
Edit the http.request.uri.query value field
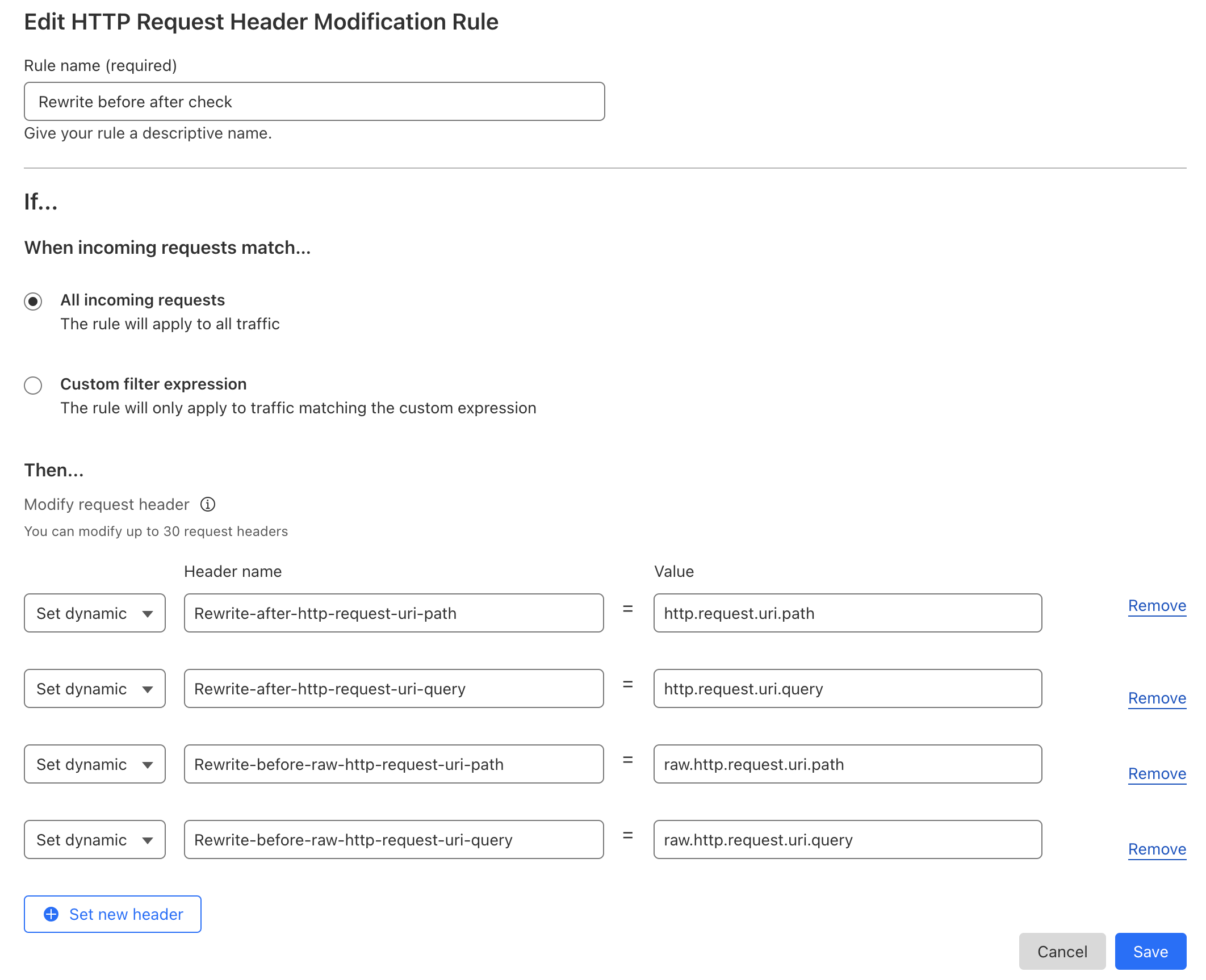tap(847, 689)
